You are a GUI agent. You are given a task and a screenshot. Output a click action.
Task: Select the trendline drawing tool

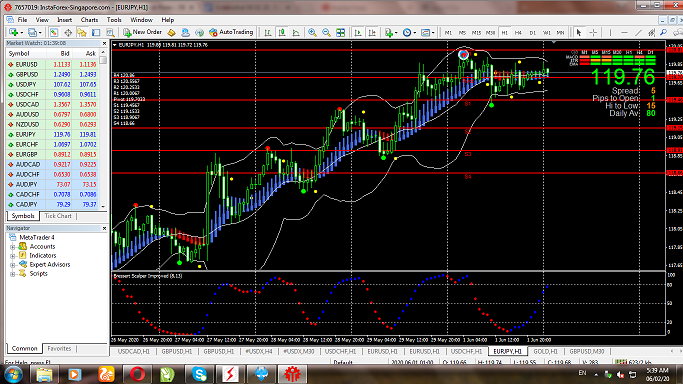[638, 32]
